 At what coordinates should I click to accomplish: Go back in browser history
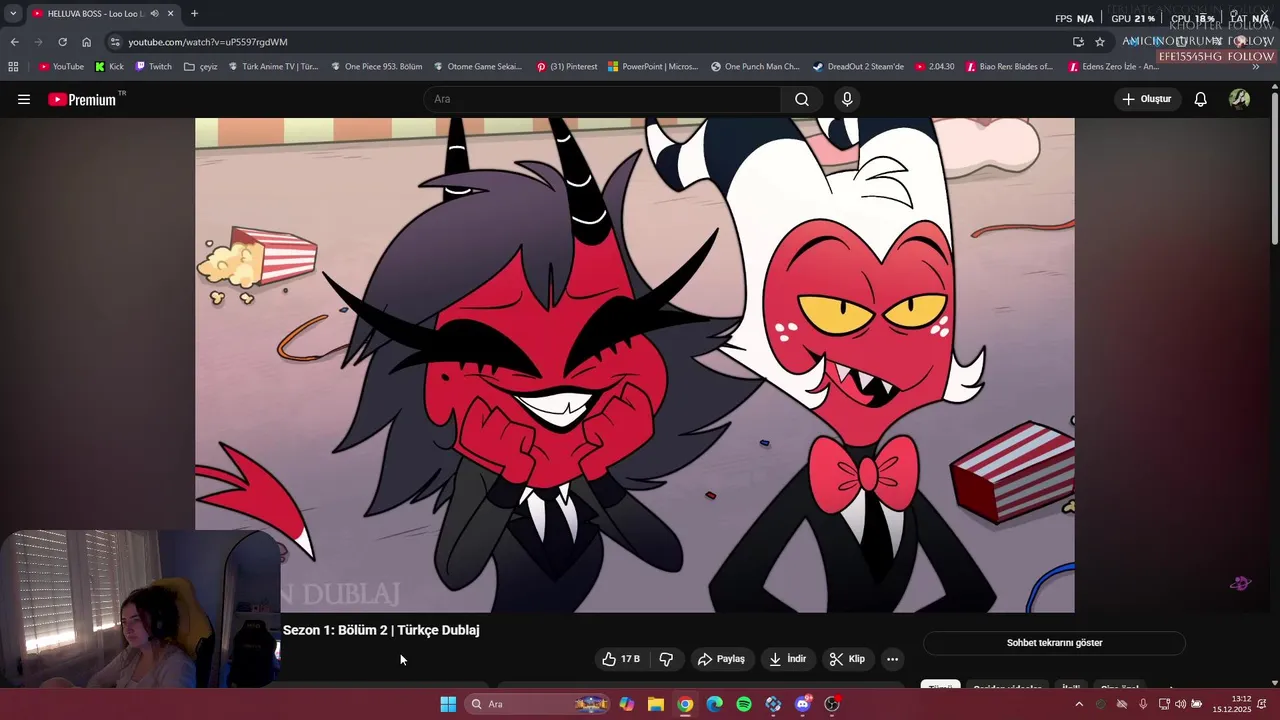[x=14, y=42]
